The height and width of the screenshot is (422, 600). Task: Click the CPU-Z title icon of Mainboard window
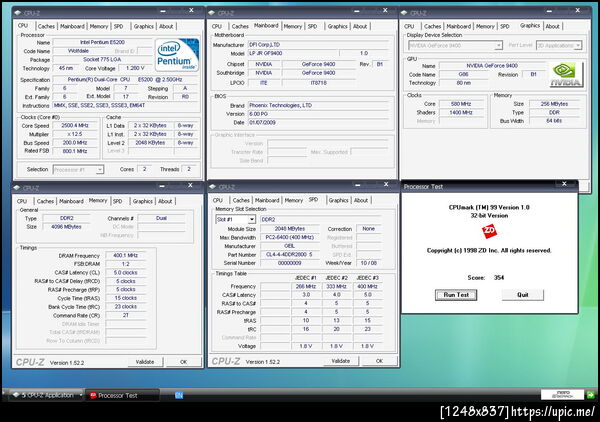pos(212,13)
